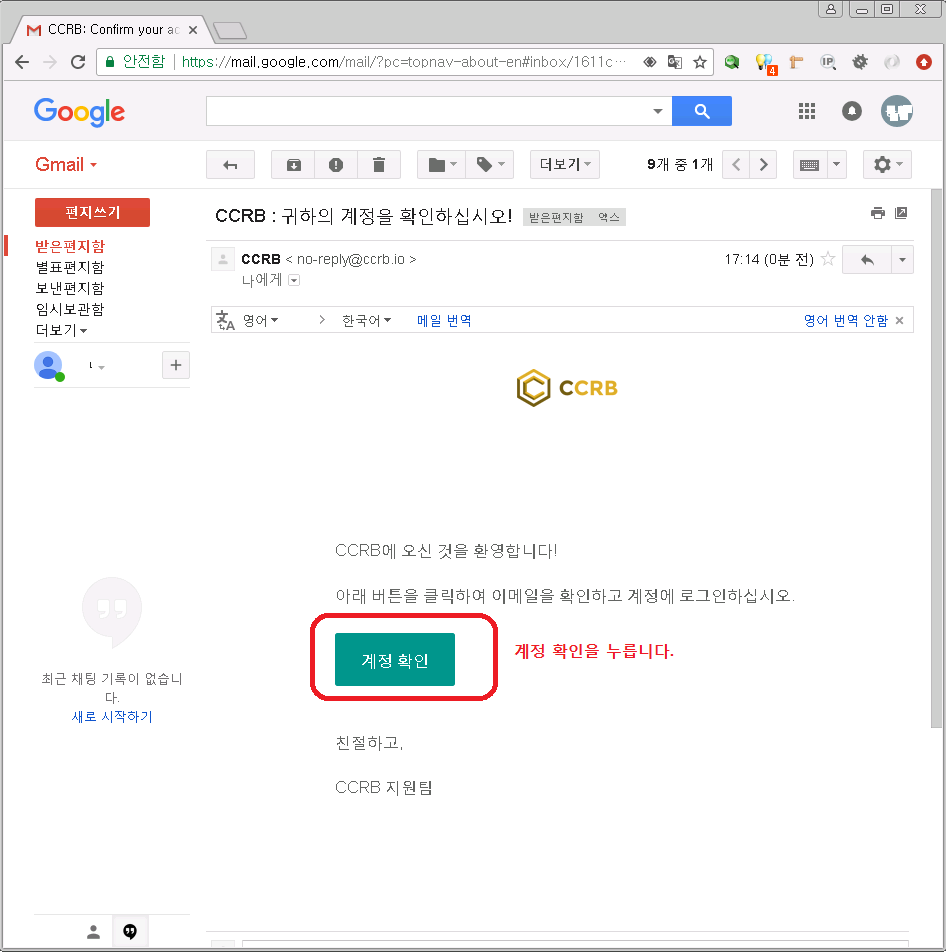The image size is (946, 952).
Task: Reload the page with refresh icon
Action: click(x=78, y=62)
